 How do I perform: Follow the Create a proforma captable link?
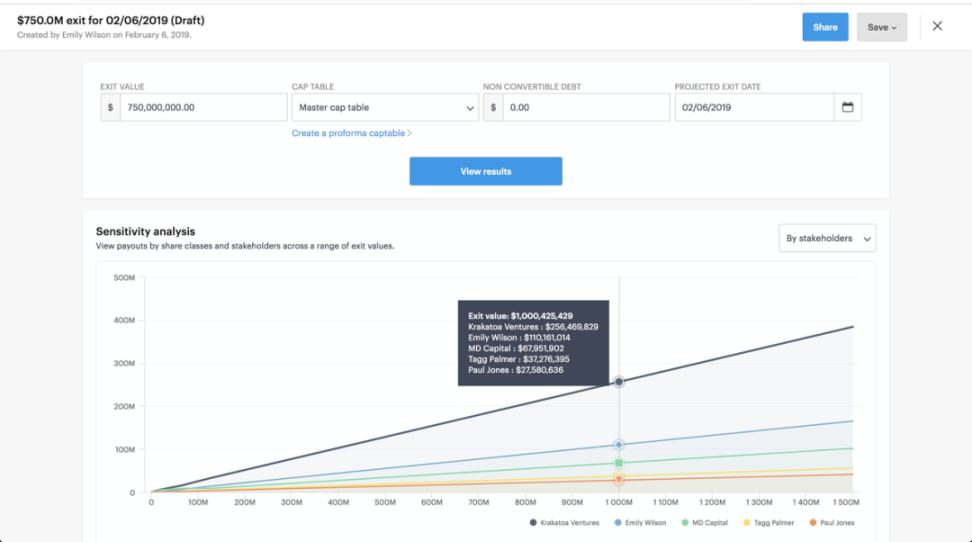(351, 133)
